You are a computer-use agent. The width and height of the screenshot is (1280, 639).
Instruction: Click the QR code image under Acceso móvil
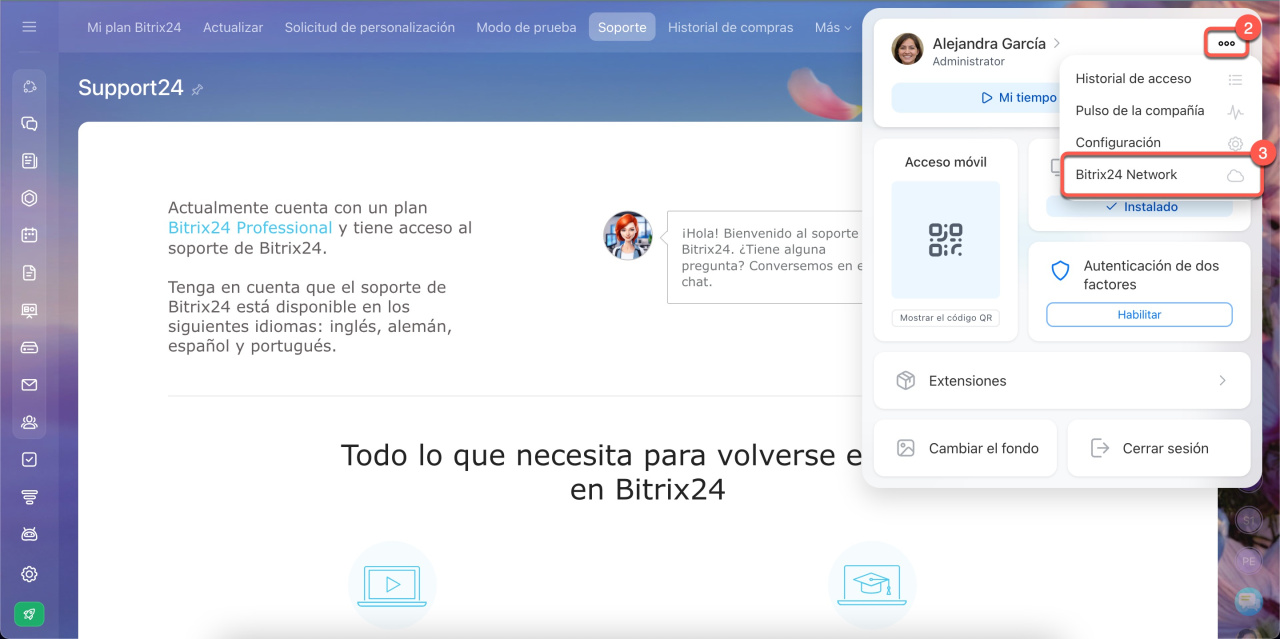945,240
